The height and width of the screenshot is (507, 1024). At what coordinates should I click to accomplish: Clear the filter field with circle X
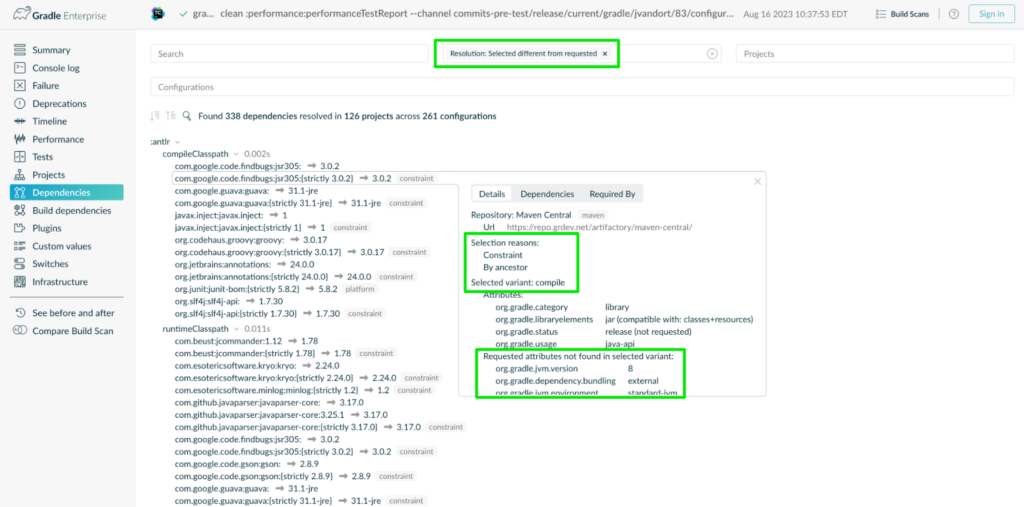click(x=712, y=54)
